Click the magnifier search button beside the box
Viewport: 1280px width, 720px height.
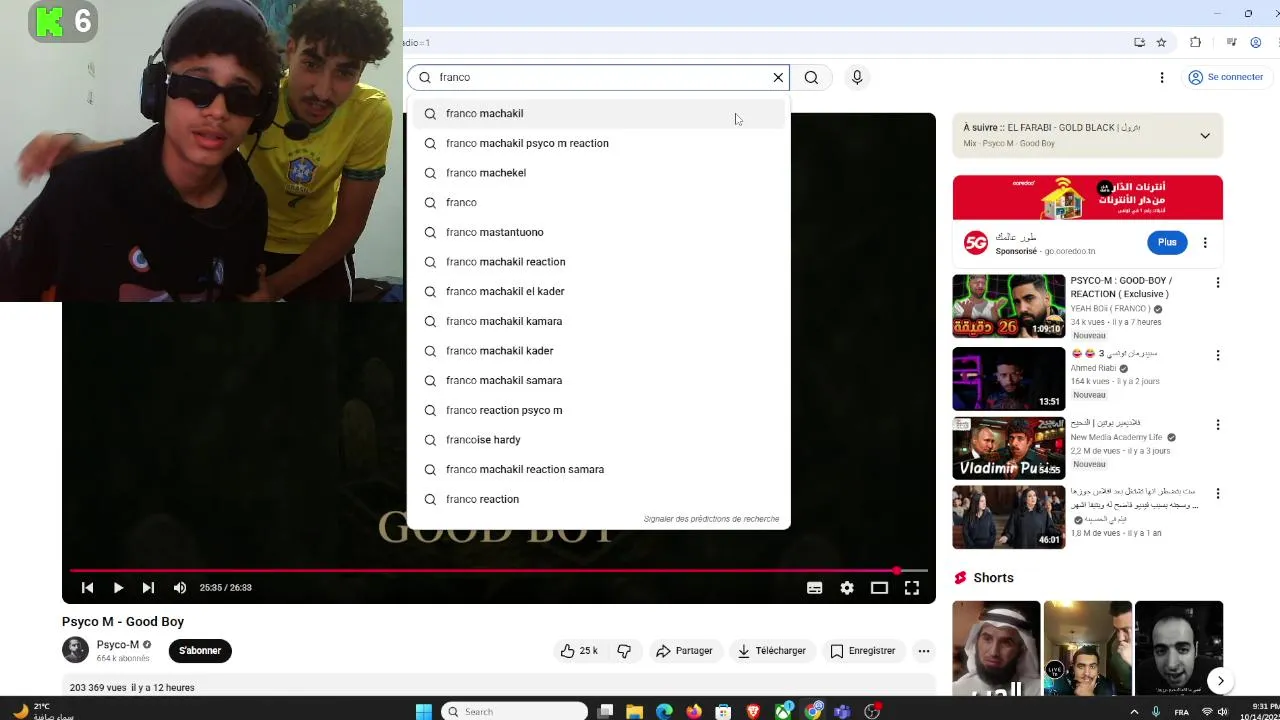pos(811,77)
